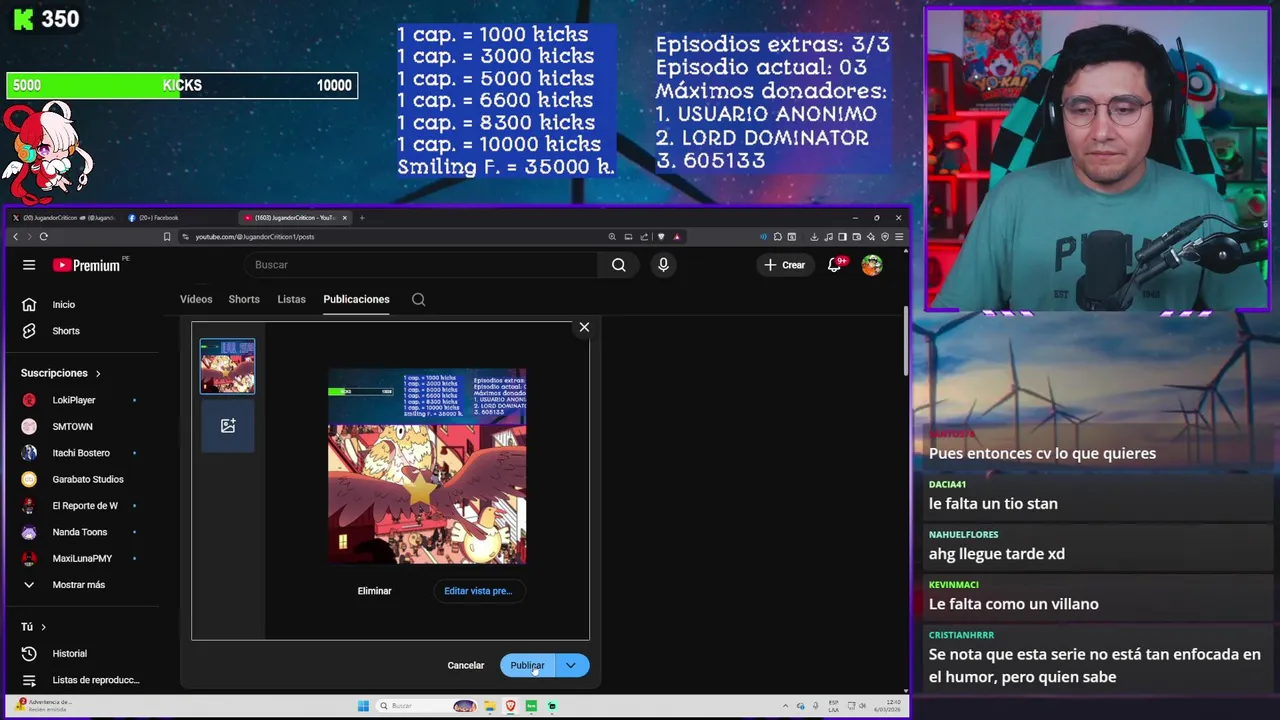
Task: Click the Publicar button
Action: (x=527, y=665)
